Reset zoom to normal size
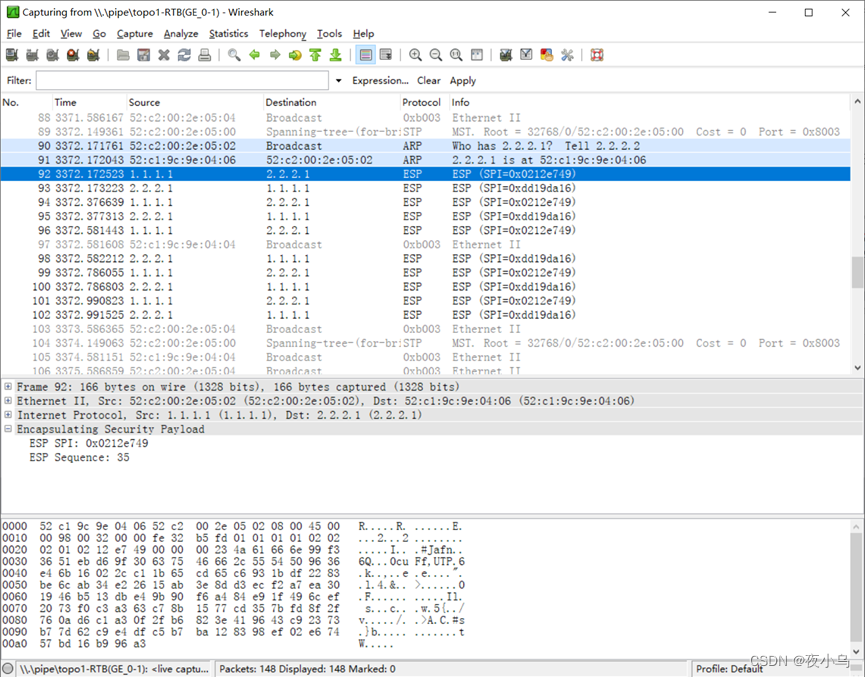Image resolution: width=865 pixels, height=677 pixels. point(456,55)
